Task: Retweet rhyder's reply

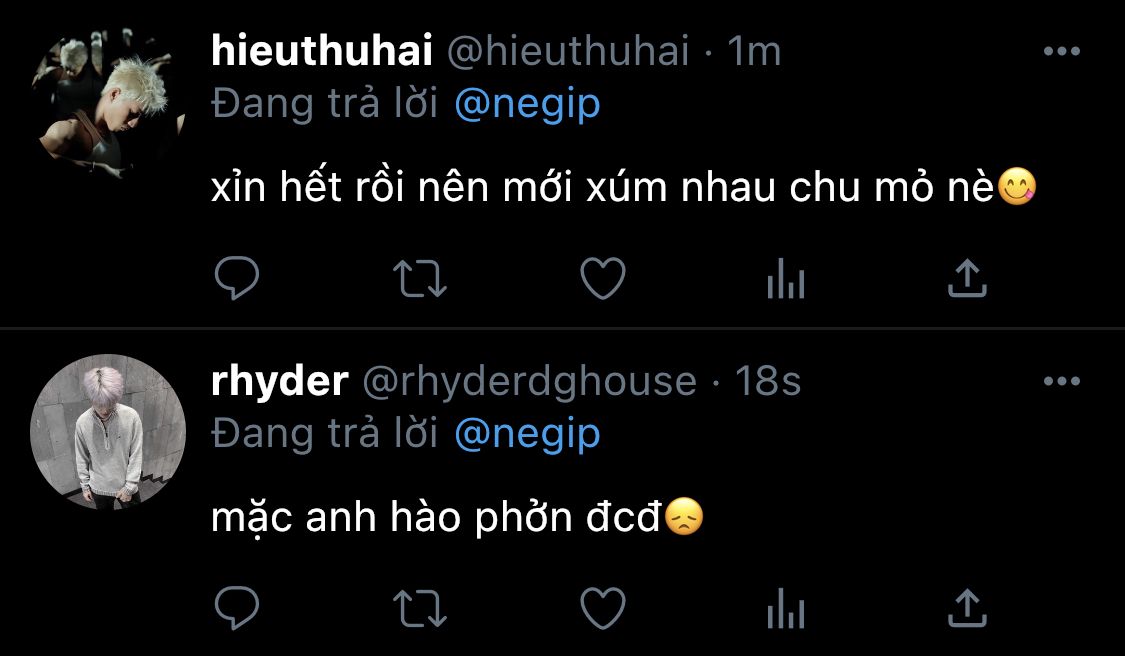Action: tap(420, 608)
